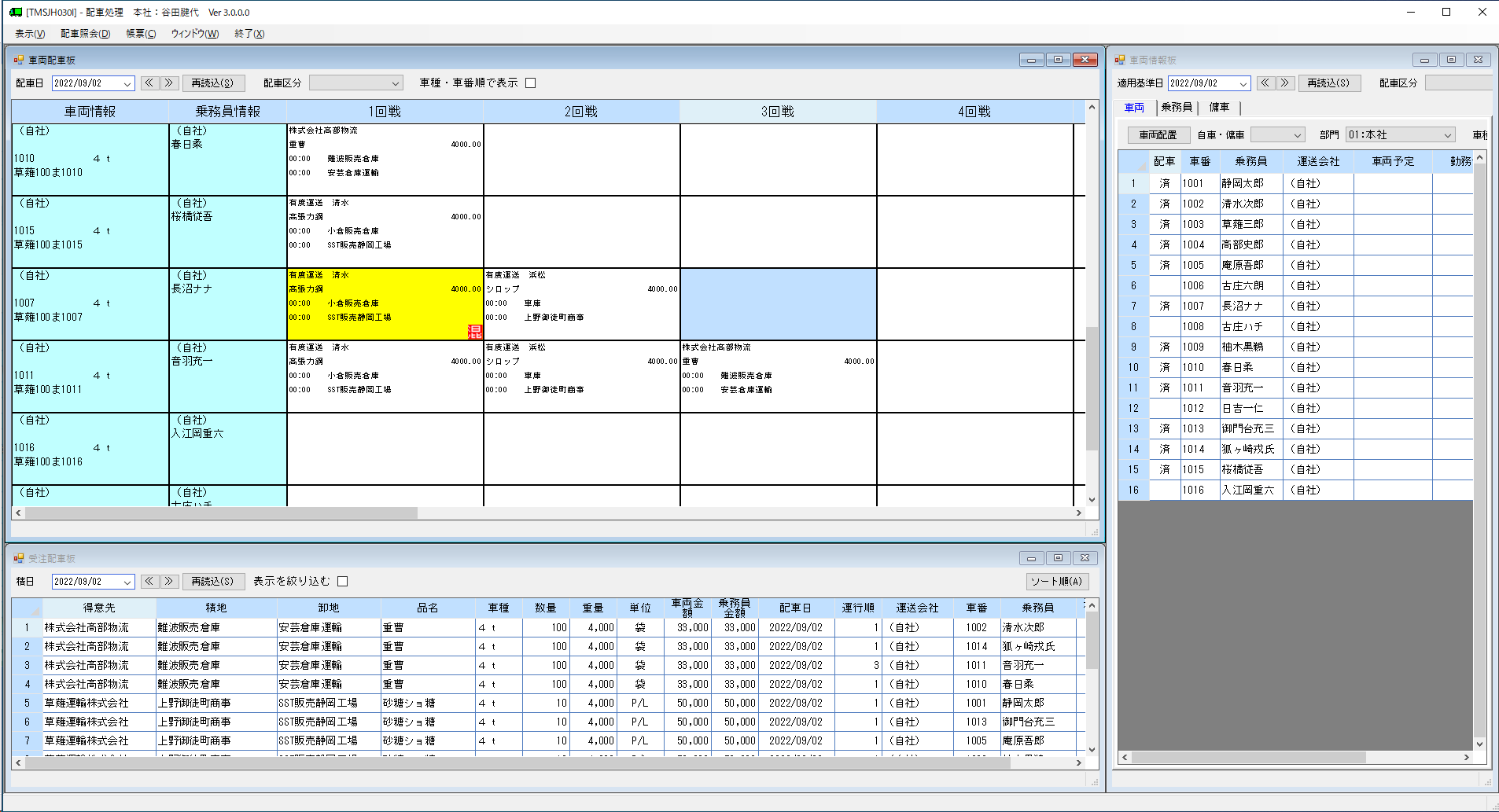Click previous day arrow in 車両配車板

click(x=149, y=83)
